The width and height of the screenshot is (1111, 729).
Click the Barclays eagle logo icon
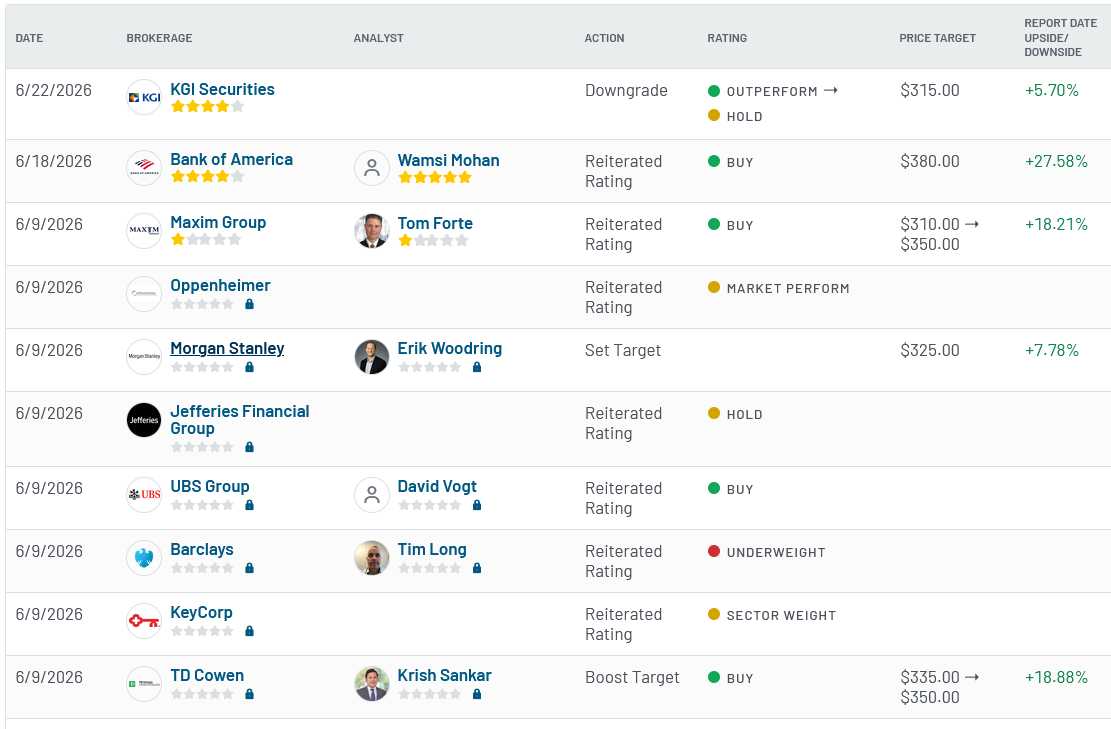144,558
